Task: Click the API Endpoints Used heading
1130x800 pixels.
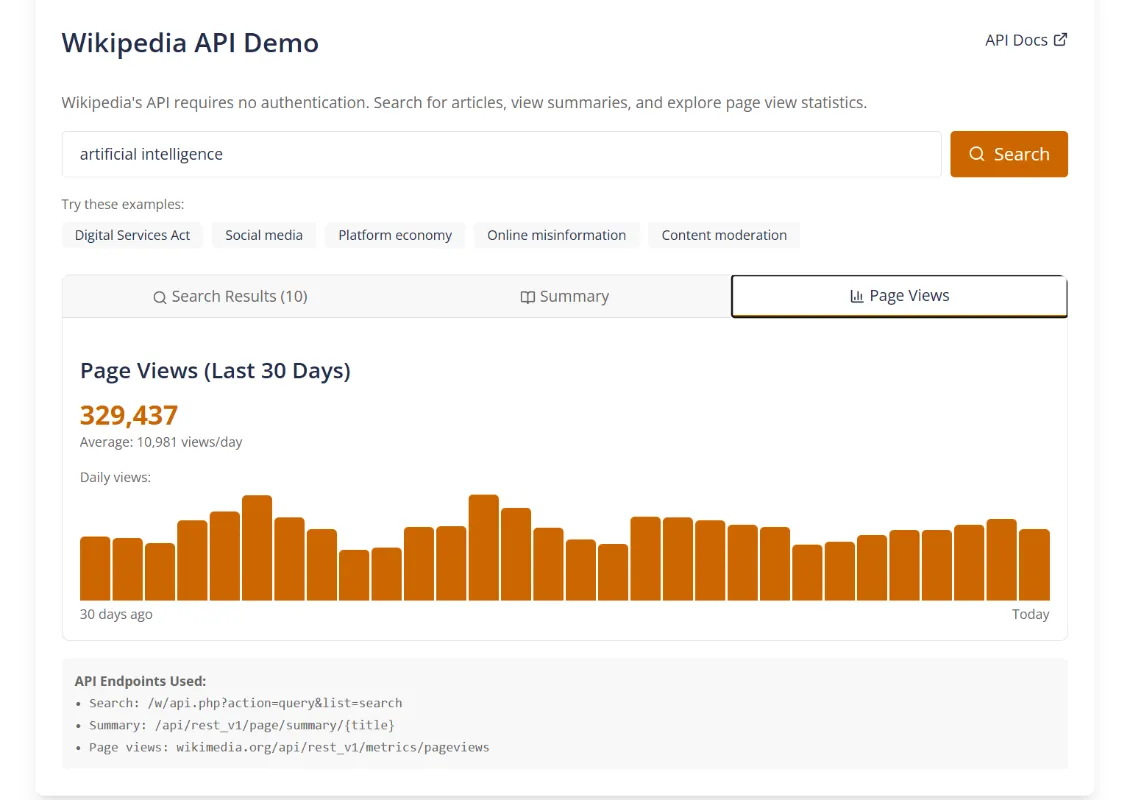Action: [141, 681]
